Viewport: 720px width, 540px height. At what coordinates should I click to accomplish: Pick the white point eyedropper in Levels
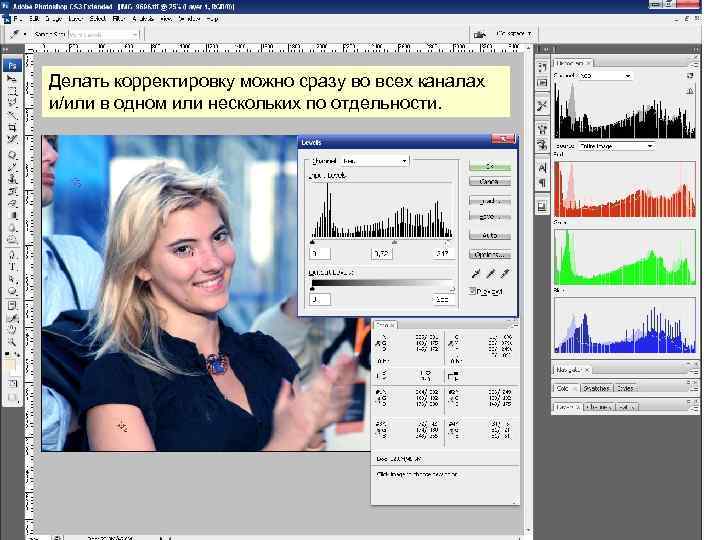[505, 274]
